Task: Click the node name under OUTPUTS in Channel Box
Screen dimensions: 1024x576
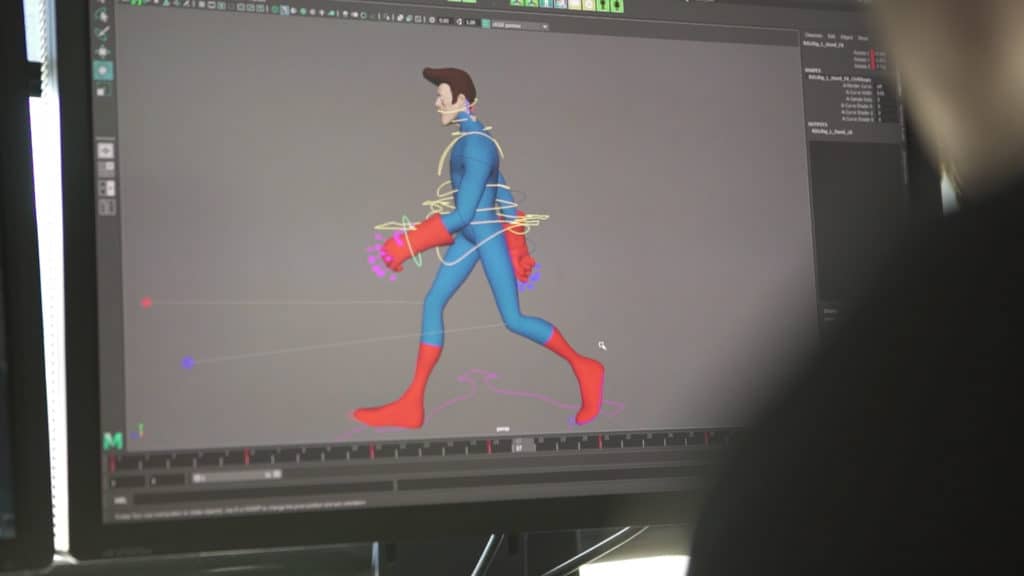Action: click(x=831, y=131)
